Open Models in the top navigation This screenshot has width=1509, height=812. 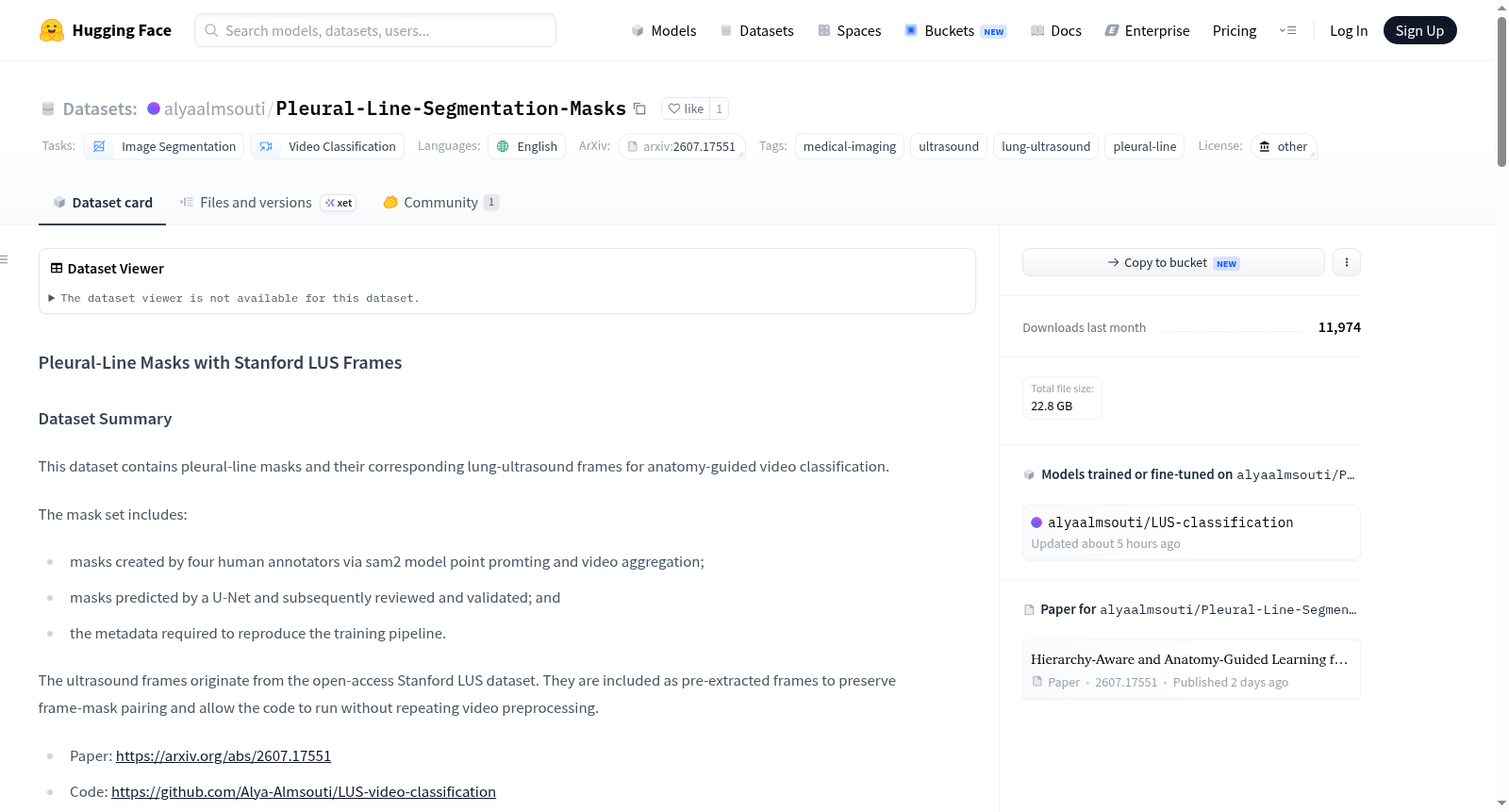664,30
